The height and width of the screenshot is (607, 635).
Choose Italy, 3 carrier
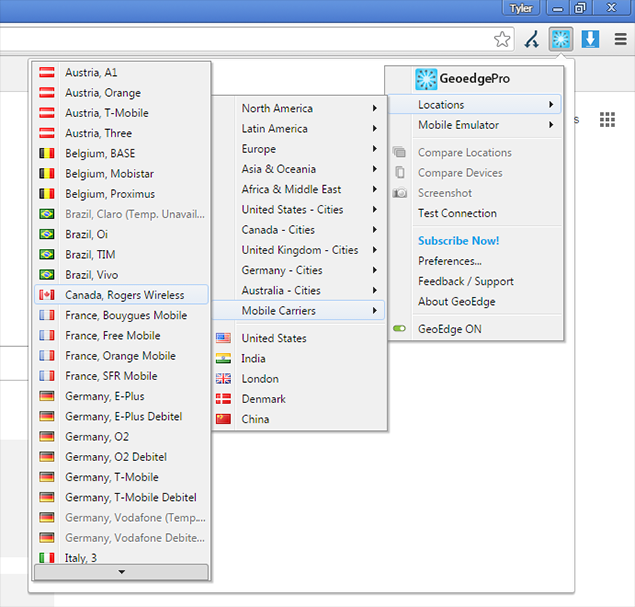point(121,557)
